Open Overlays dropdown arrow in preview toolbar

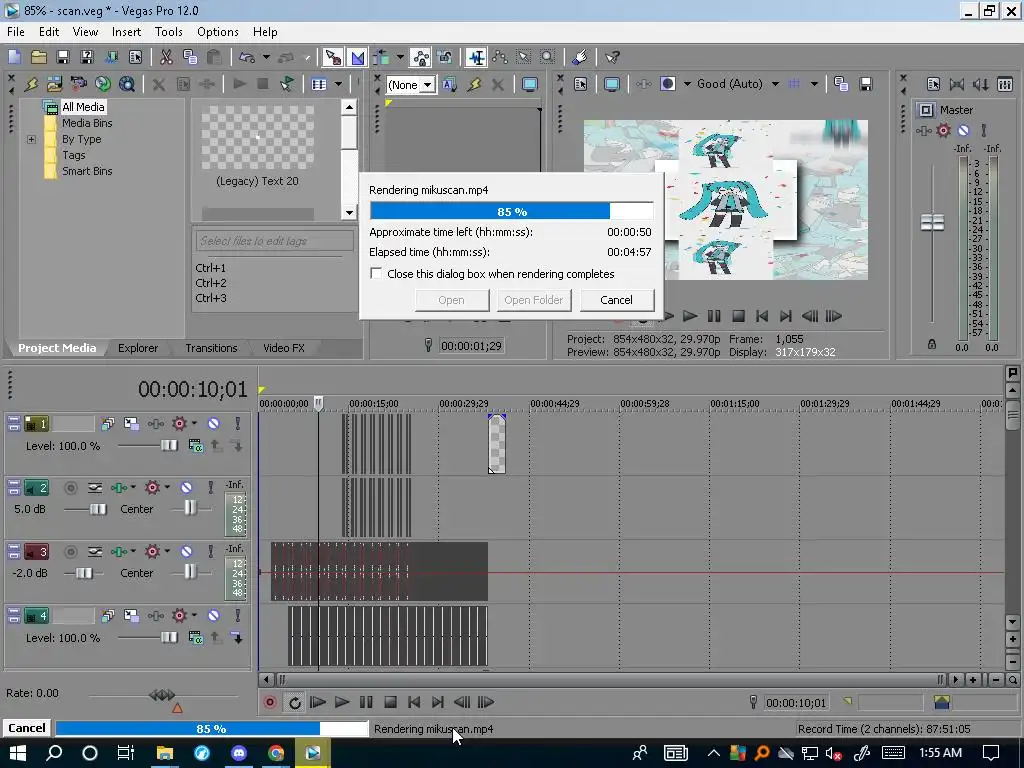[x=814, y=84]
